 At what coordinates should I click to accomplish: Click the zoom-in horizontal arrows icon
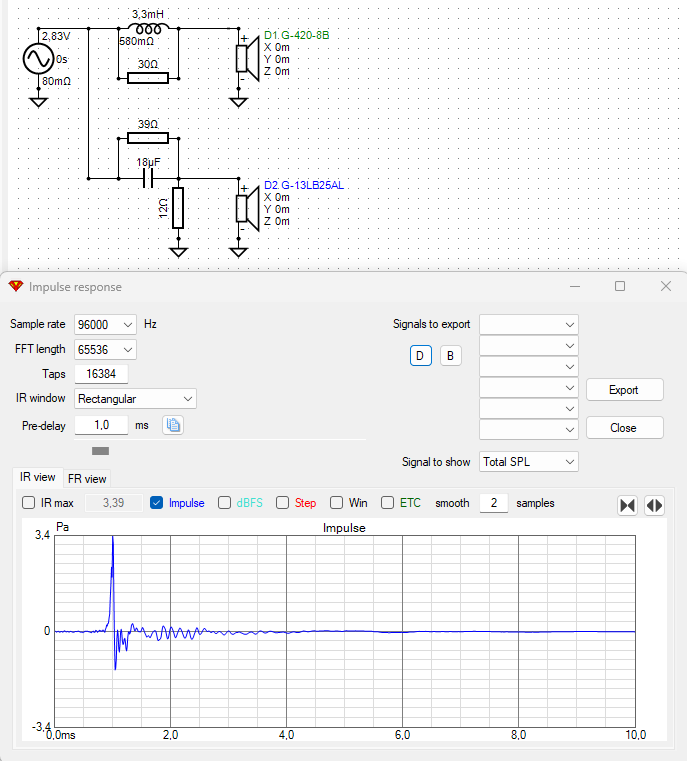pos(627,505)
